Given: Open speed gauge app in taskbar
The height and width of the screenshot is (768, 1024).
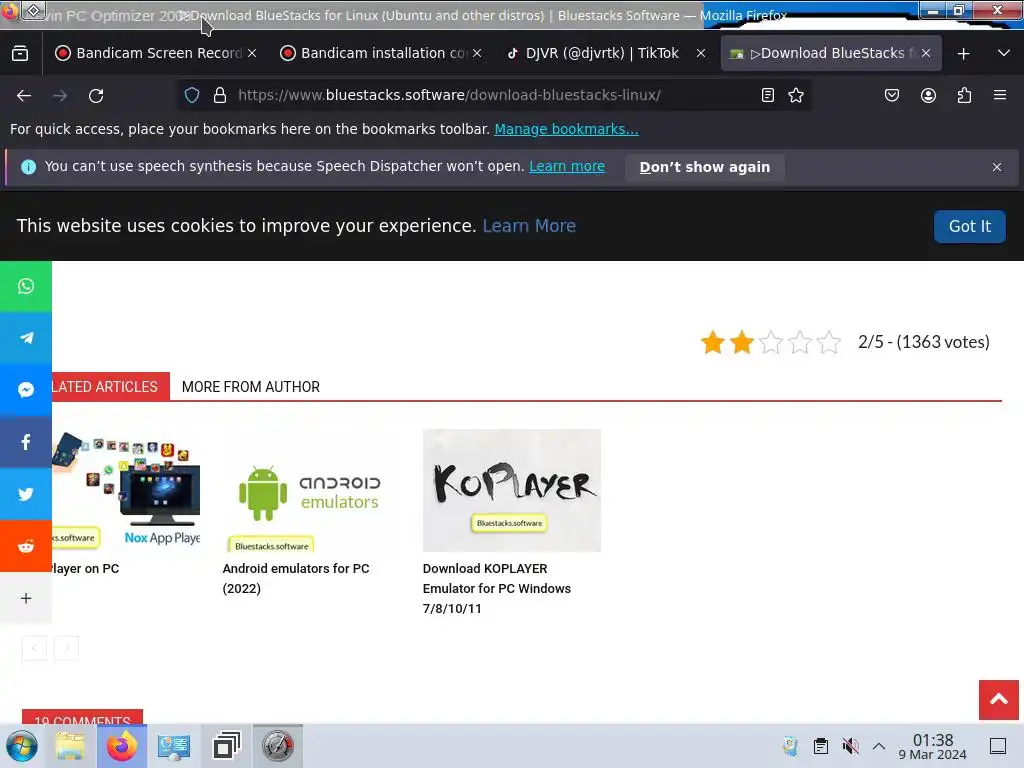Looking at the screenshot, I should pos(278,746).
